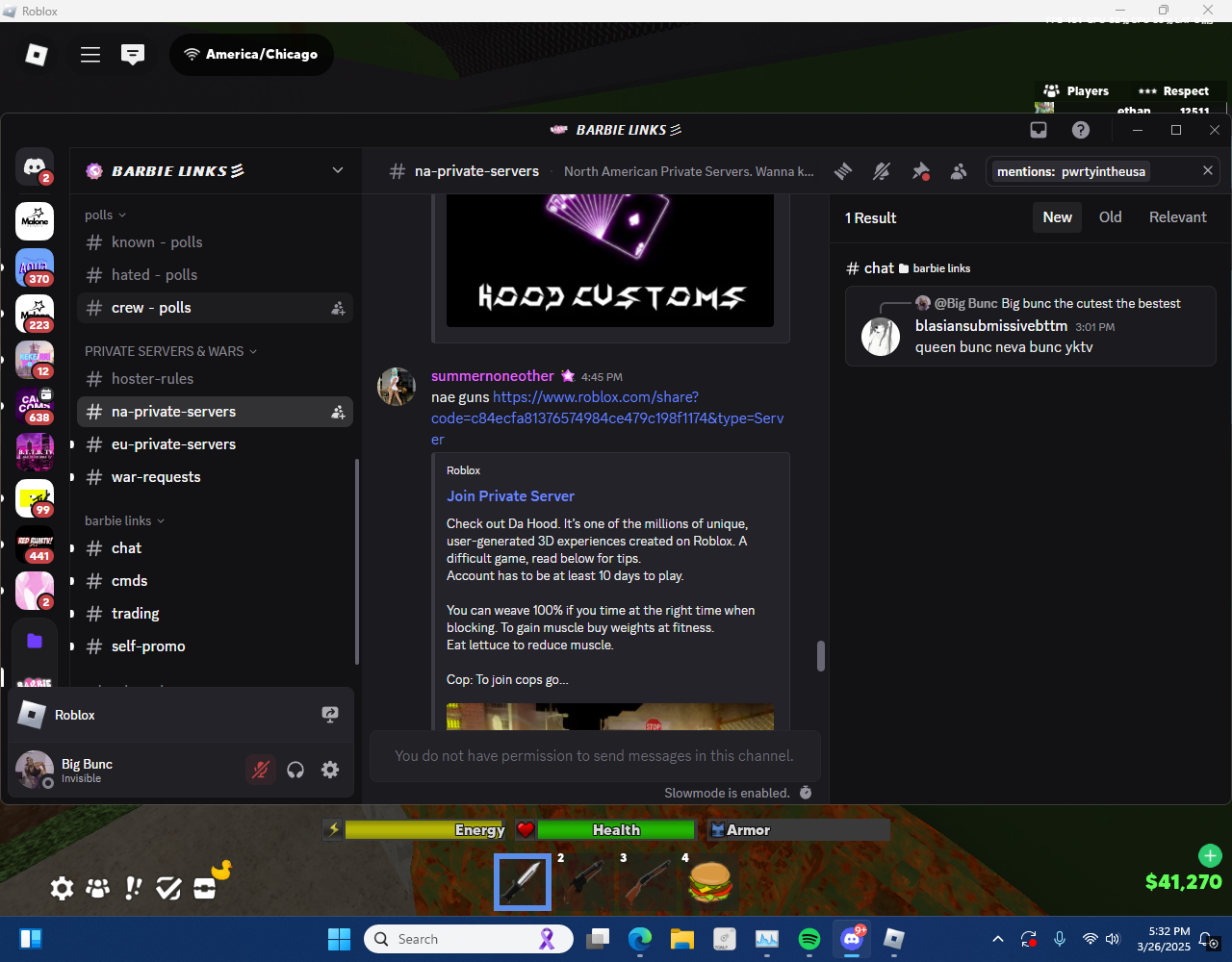Image resolution: width=1232 pixels, height=962 pixels.
Task: Expand the purple server folder icon
Action: [x=35, y=641]
